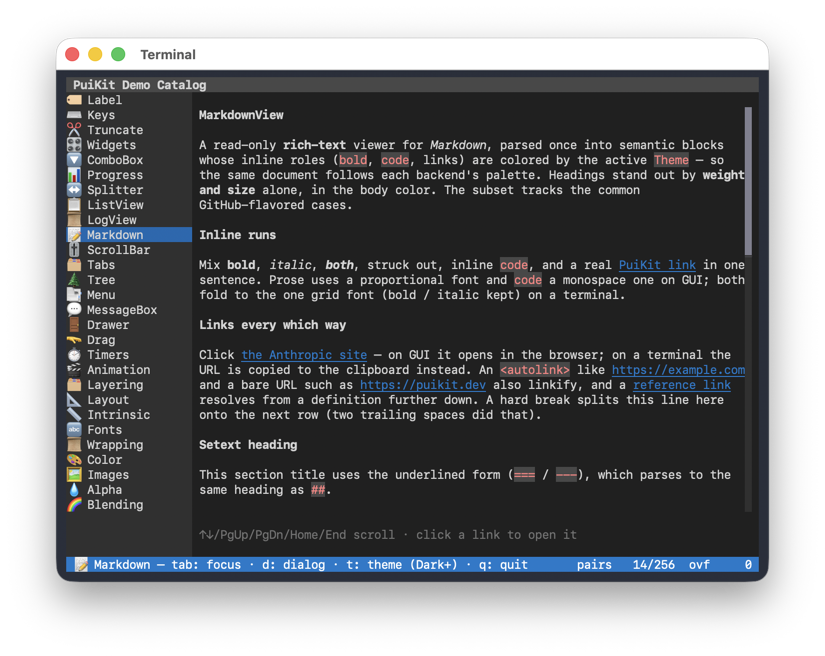The width and height of the screenshot is (825, 656).
Task: Click the 'Inline runs' heading
Action: (237, 235)
